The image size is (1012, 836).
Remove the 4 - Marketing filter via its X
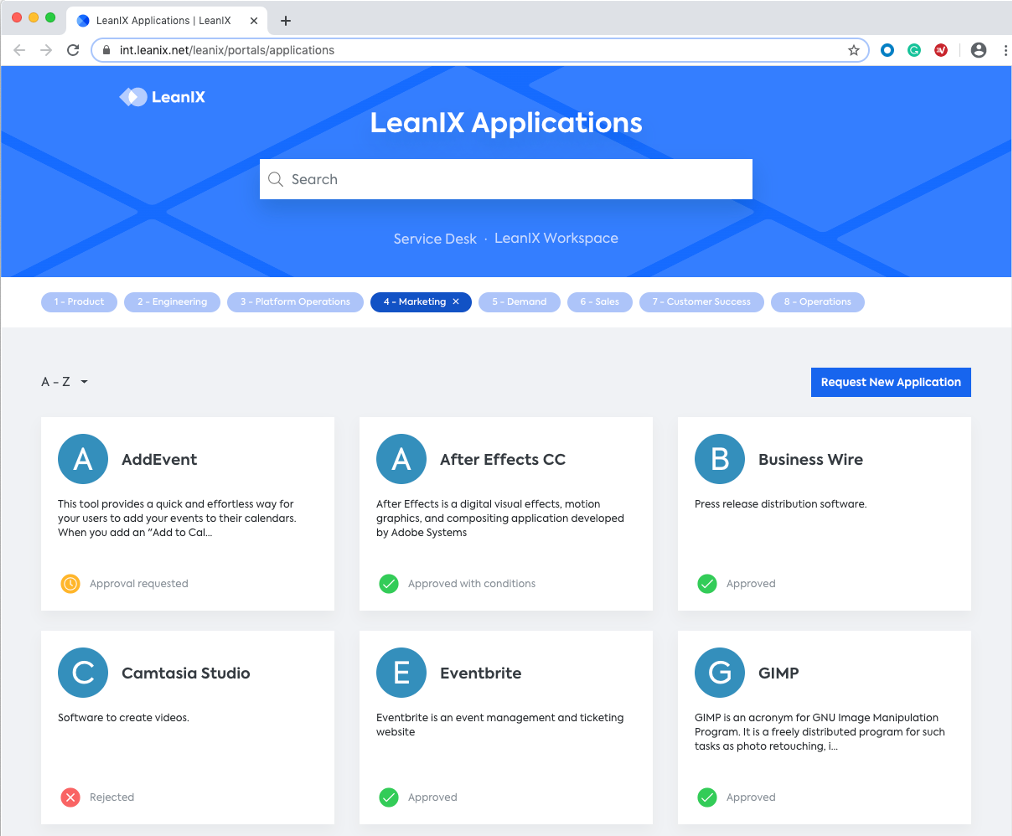point(455,301)
